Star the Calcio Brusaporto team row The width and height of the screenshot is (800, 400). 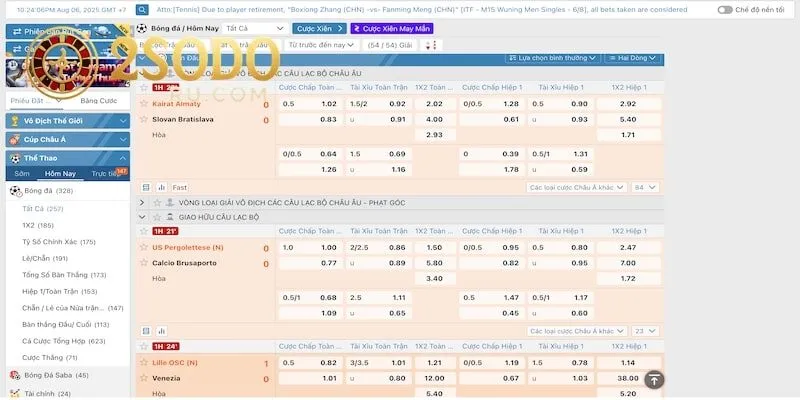coord(143,263)
